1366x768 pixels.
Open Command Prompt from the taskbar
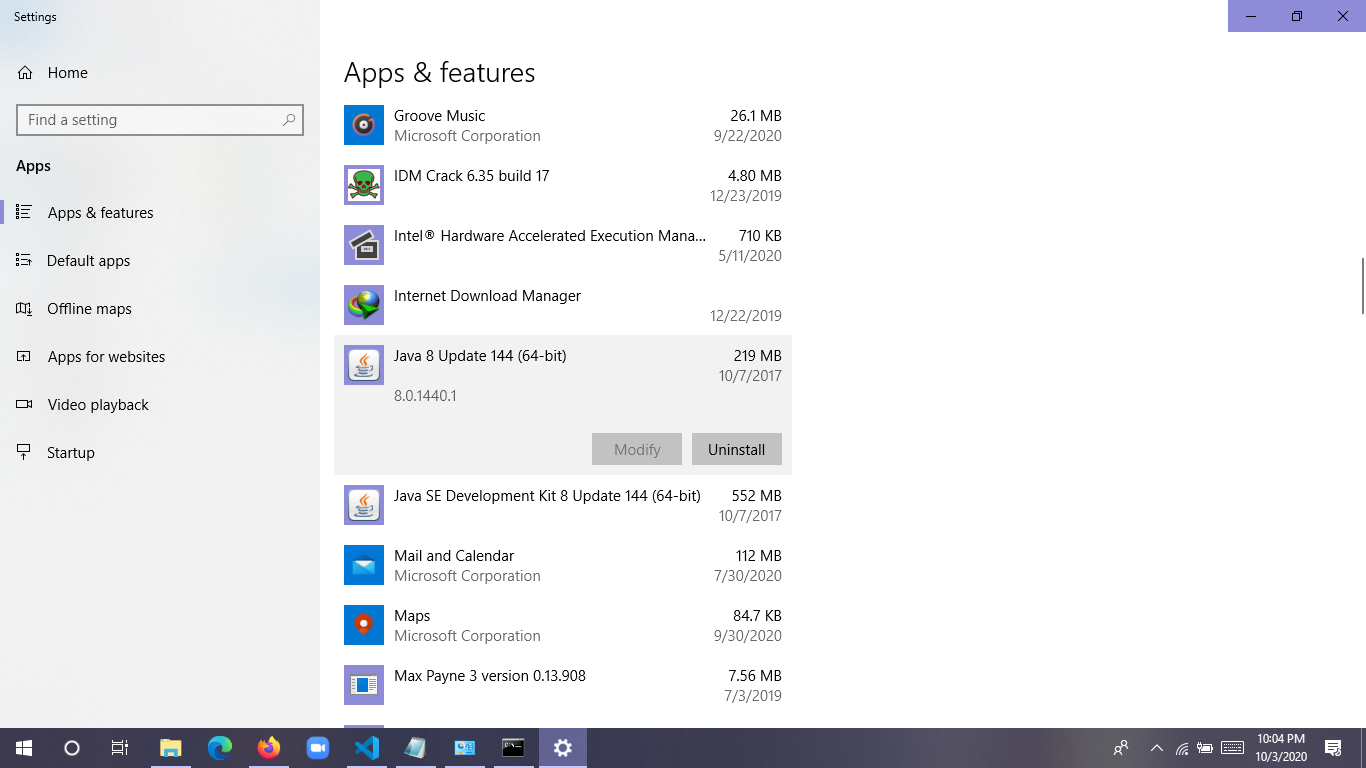[x=514, y=748]
